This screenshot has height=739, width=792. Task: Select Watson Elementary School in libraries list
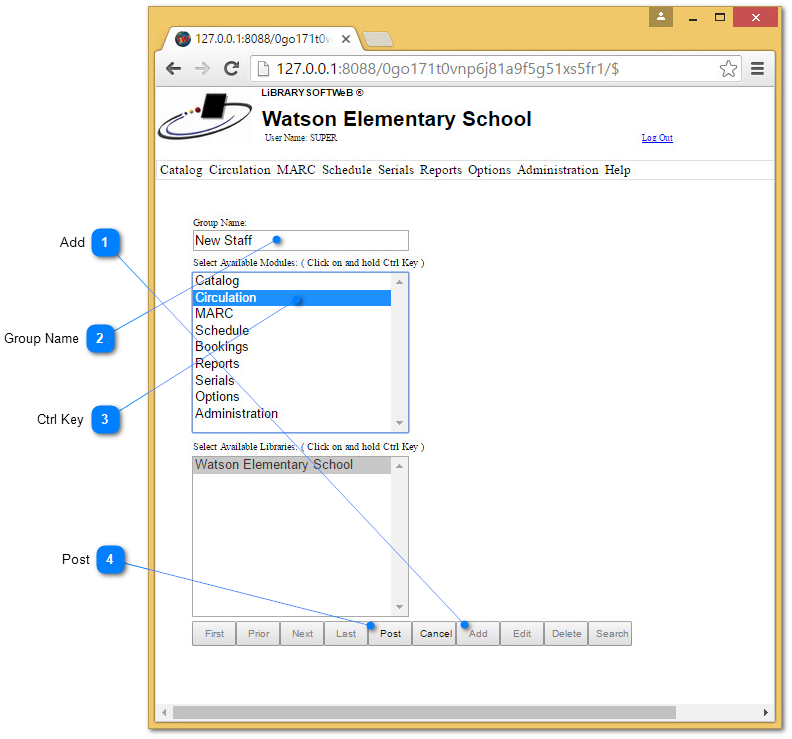pyautogui.click(x=274, y=465)
